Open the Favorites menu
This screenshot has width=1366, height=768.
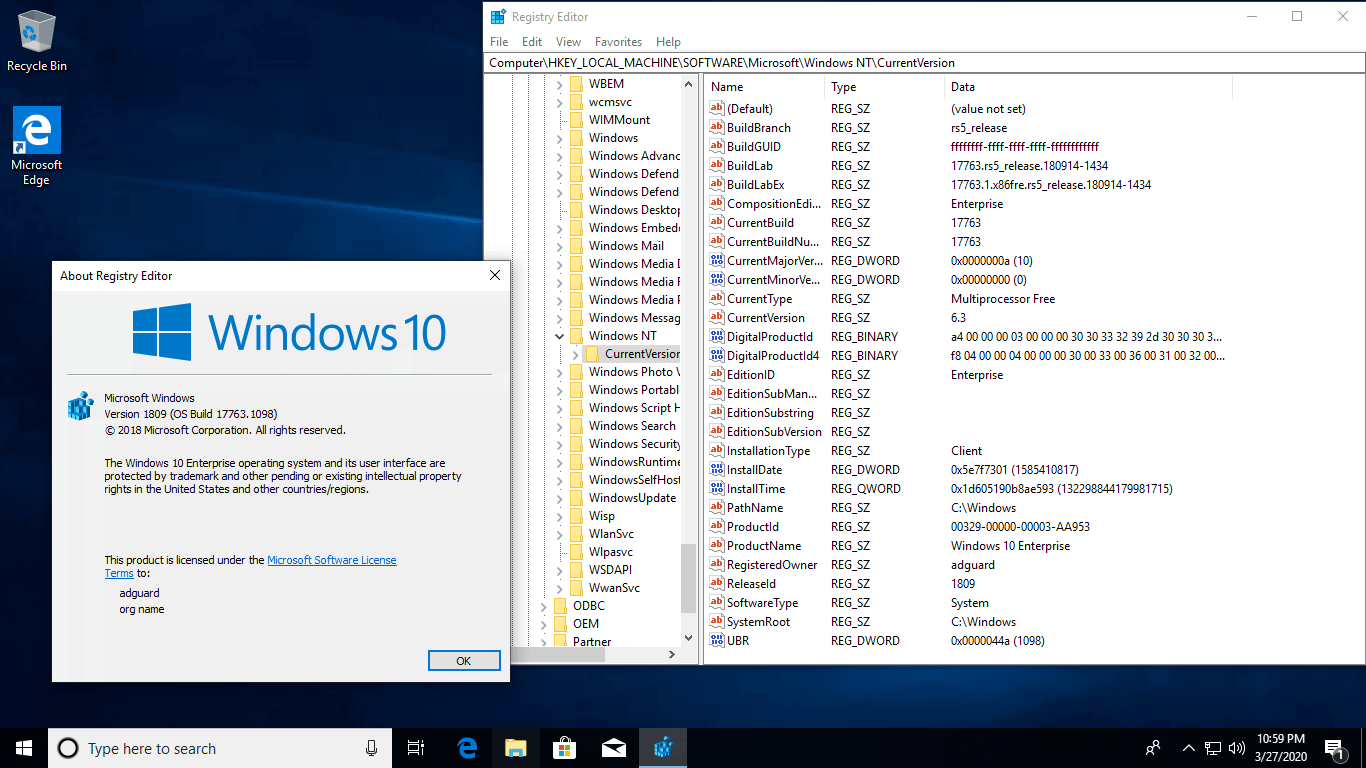point(618,42)
